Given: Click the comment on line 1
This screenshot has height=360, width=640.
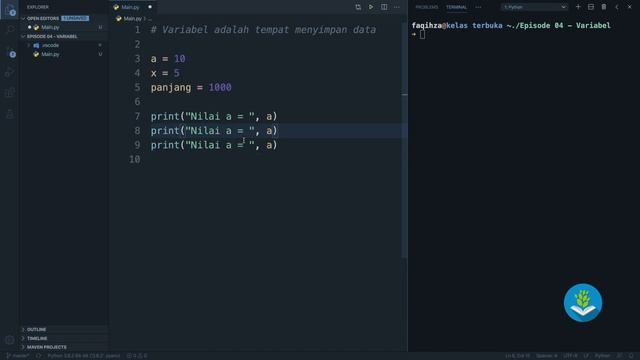Looking at the screenshot, I should 263,30.
